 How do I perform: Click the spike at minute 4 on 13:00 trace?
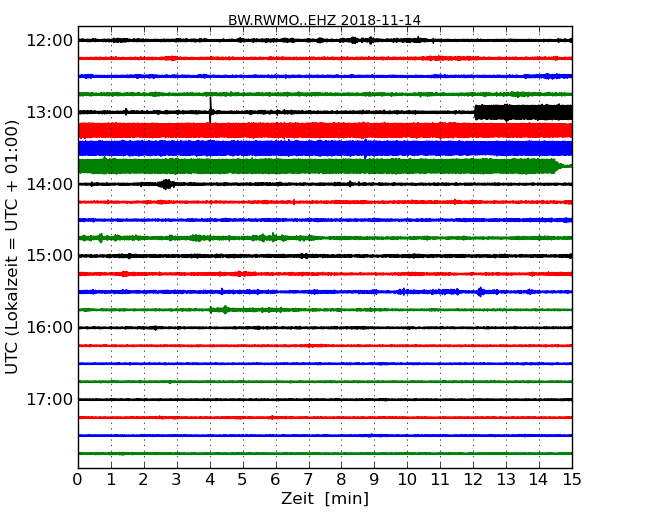(x=211, y=110)
